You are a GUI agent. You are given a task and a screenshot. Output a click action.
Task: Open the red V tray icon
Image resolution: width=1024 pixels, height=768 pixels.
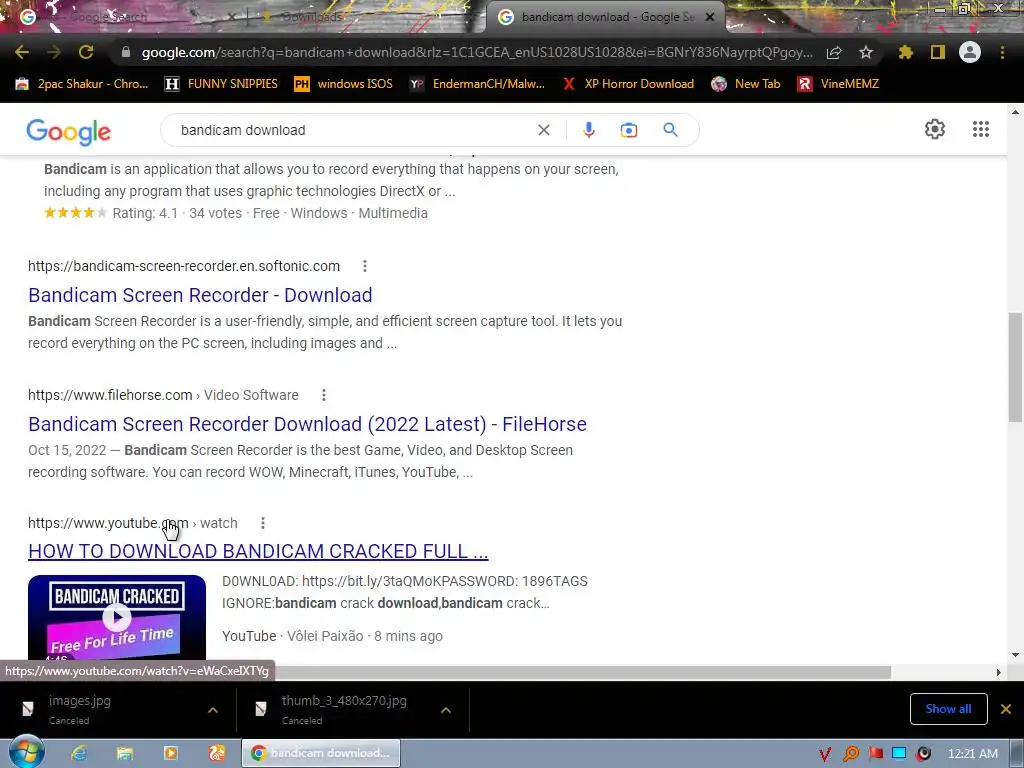click(825, 754)
